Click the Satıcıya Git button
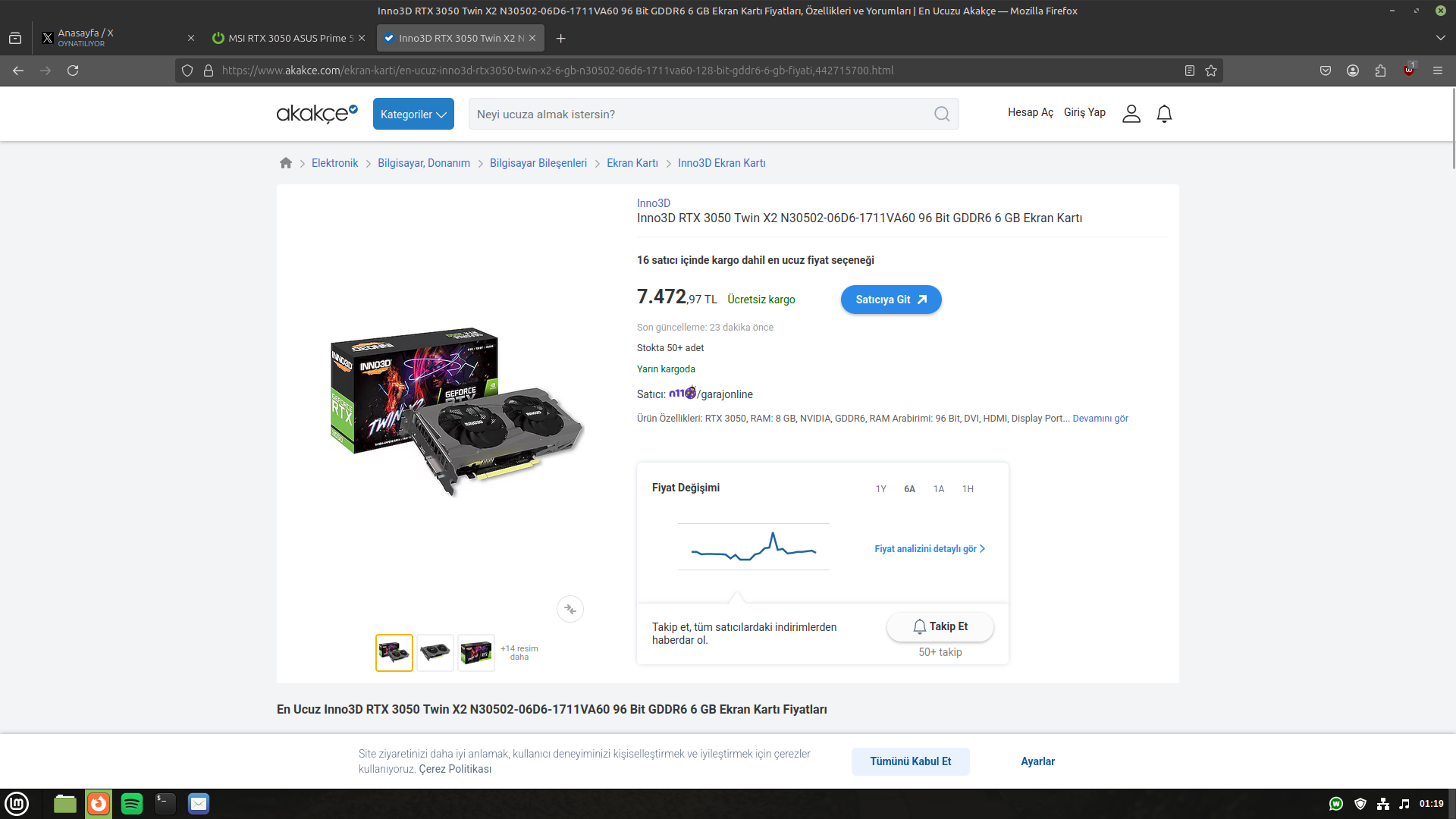This screenshot has width=1456, height=819. tap(891, 300)
